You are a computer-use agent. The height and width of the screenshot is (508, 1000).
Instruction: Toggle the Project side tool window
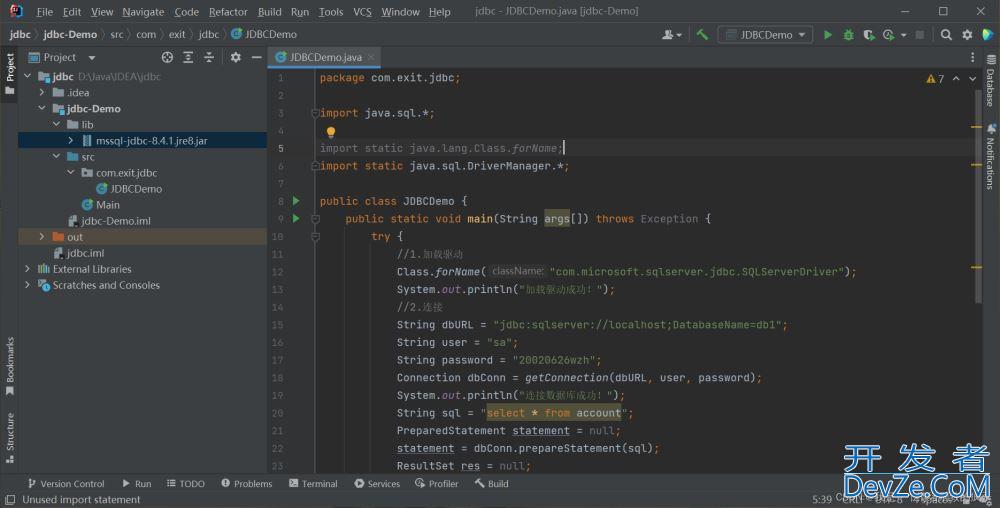tap(10, 73)
